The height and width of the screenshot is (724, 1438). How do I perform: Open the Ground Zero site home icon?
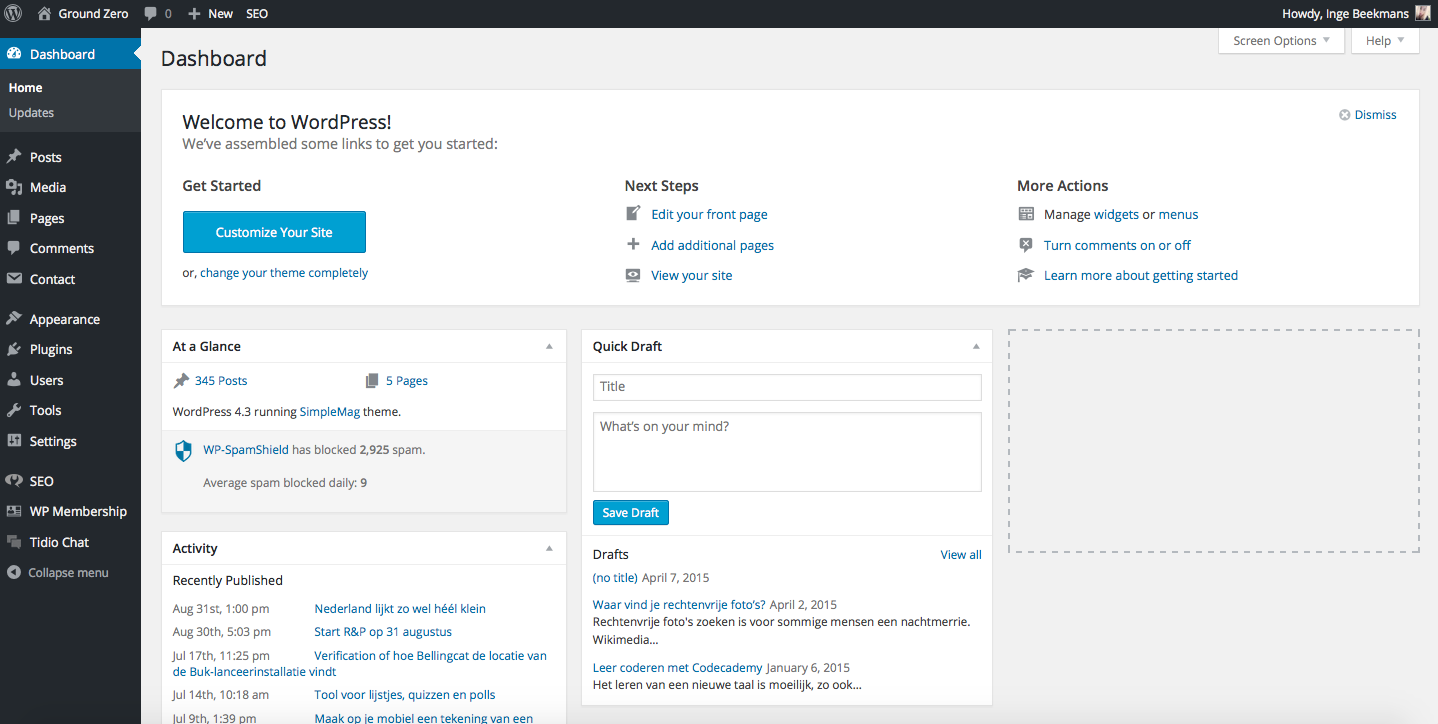44,14
